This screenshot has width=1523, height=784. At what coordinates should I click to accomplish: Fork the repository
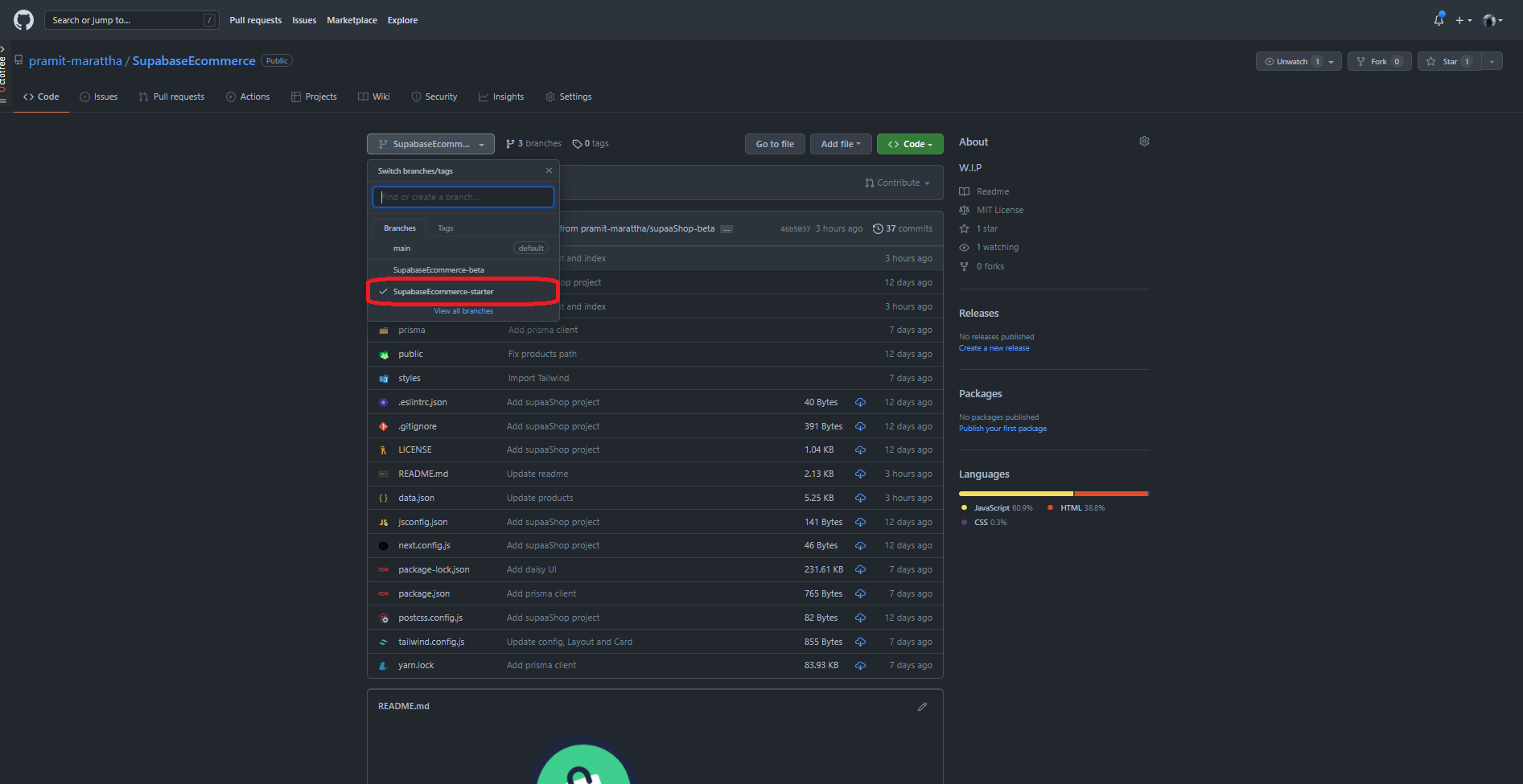tap(1379, 61)
